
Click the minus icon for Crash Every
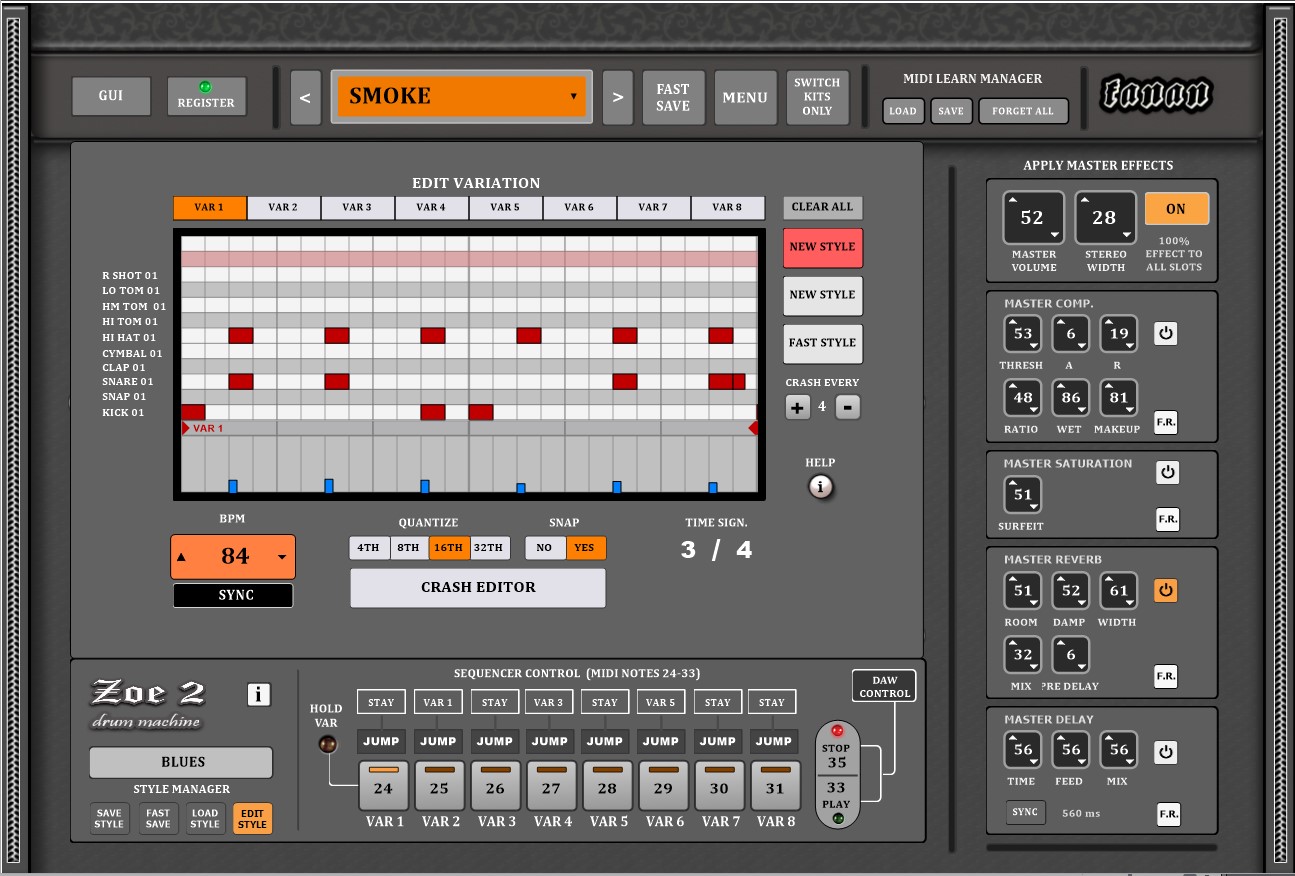(x=847, y=407)
